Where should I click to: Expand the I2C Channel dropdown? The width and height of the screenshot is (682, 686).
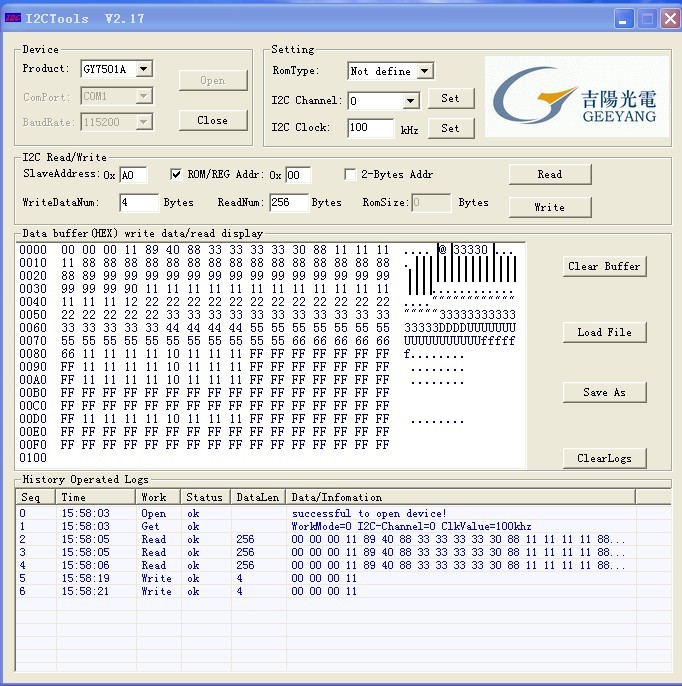click(410, 101)
